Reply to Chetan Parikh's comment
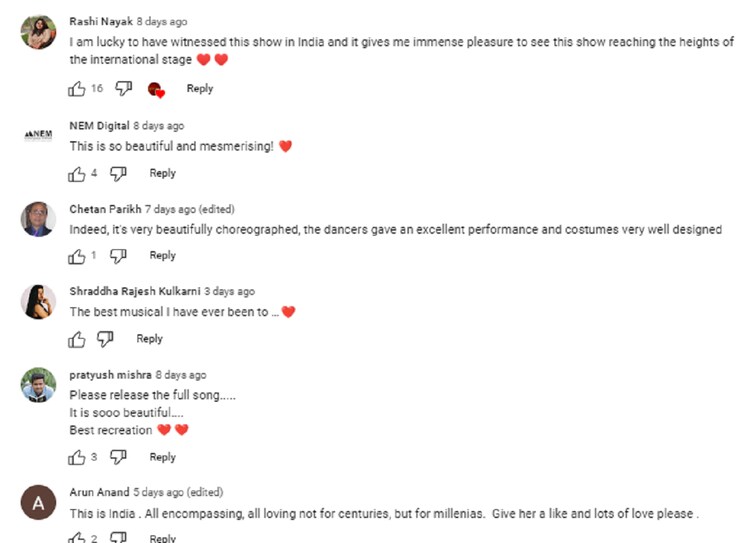 click(163, 256)
